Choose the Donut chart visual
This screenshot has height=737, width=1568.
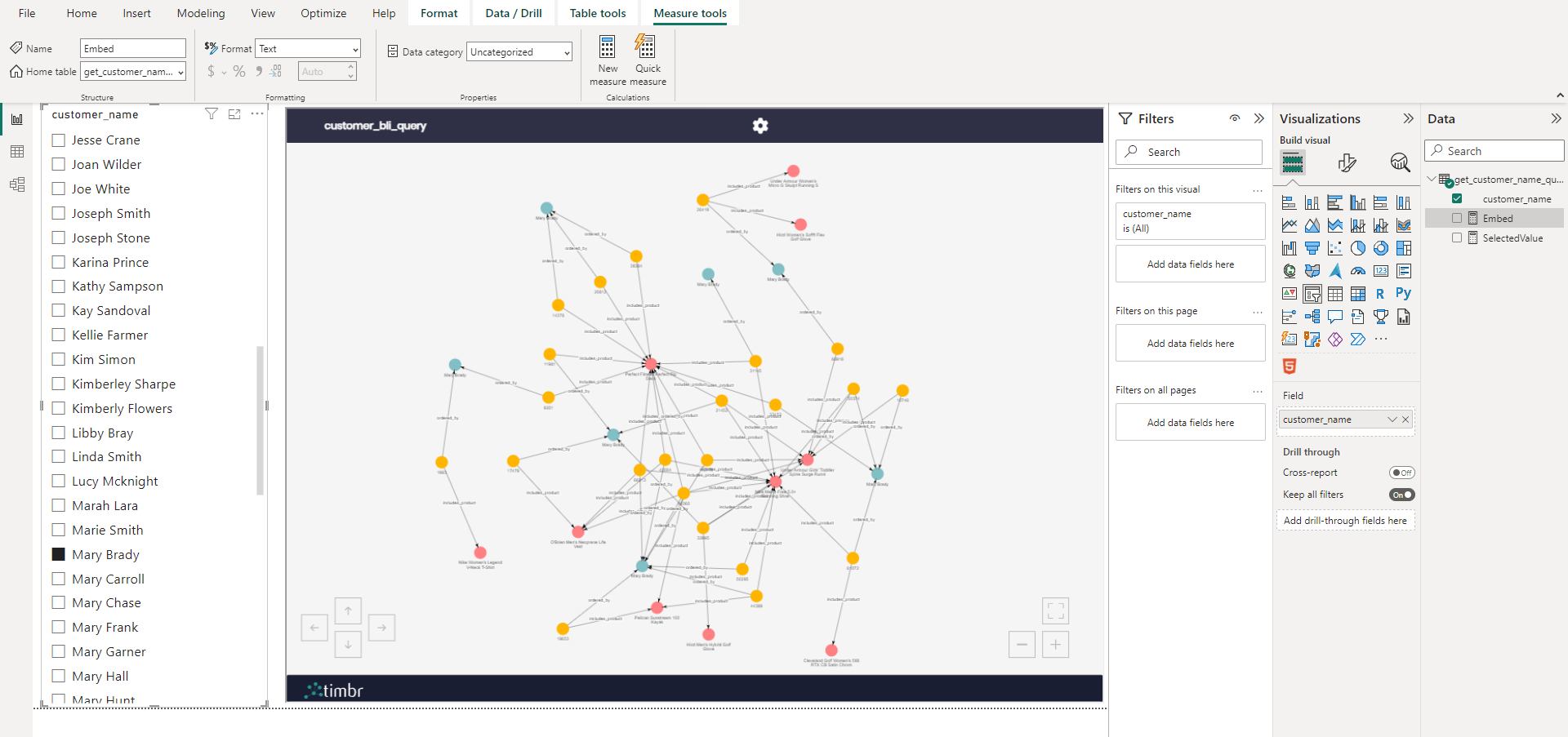1381,248
